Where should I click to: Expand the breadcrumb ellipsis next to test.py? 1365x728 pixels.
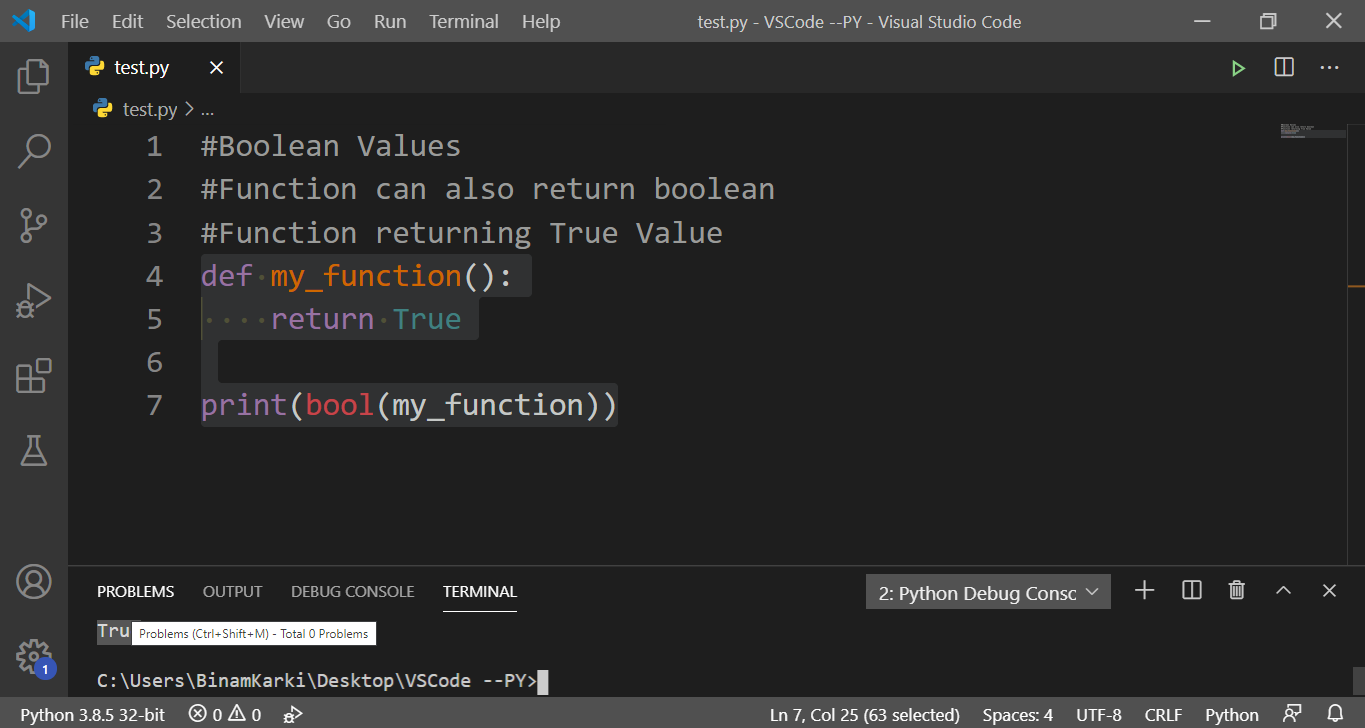207,109
